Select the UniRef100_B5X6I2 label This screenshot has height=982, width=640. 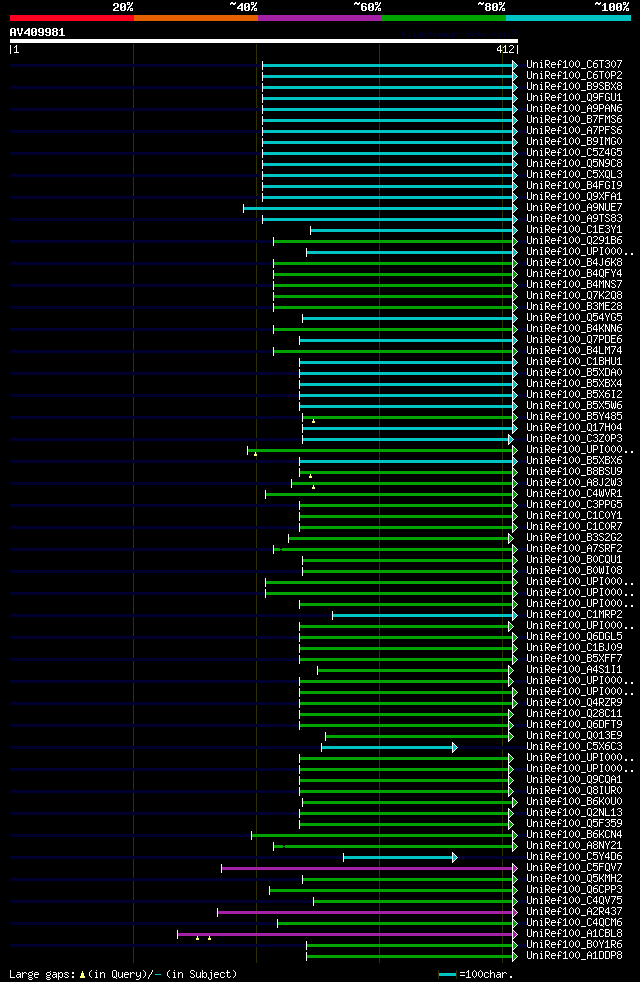[574, 395]
